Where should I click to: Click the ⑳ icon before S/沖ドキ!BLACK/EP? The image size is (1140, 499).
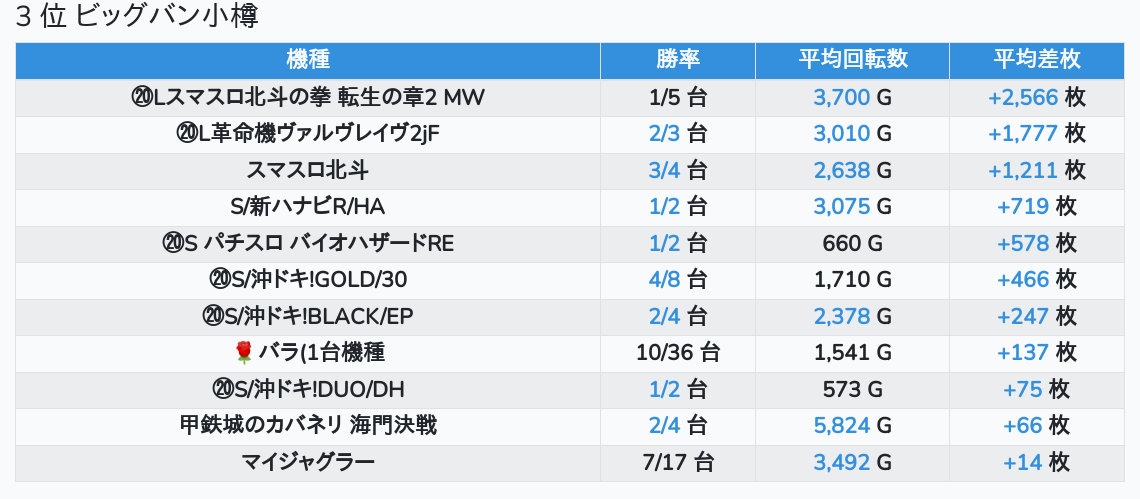tap(212, 316)
